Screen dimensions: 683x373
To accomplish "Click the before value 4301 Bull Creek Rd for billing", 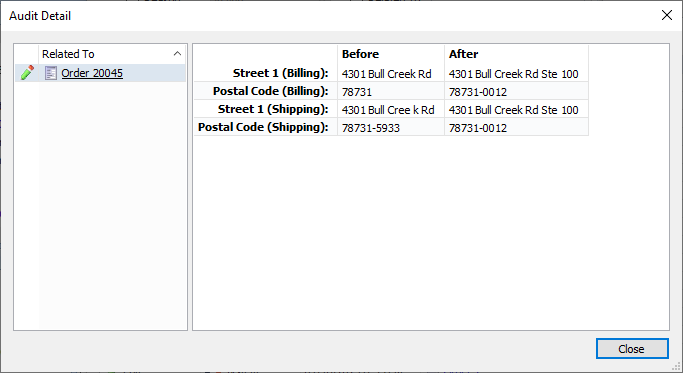I will tap(386, 74).
